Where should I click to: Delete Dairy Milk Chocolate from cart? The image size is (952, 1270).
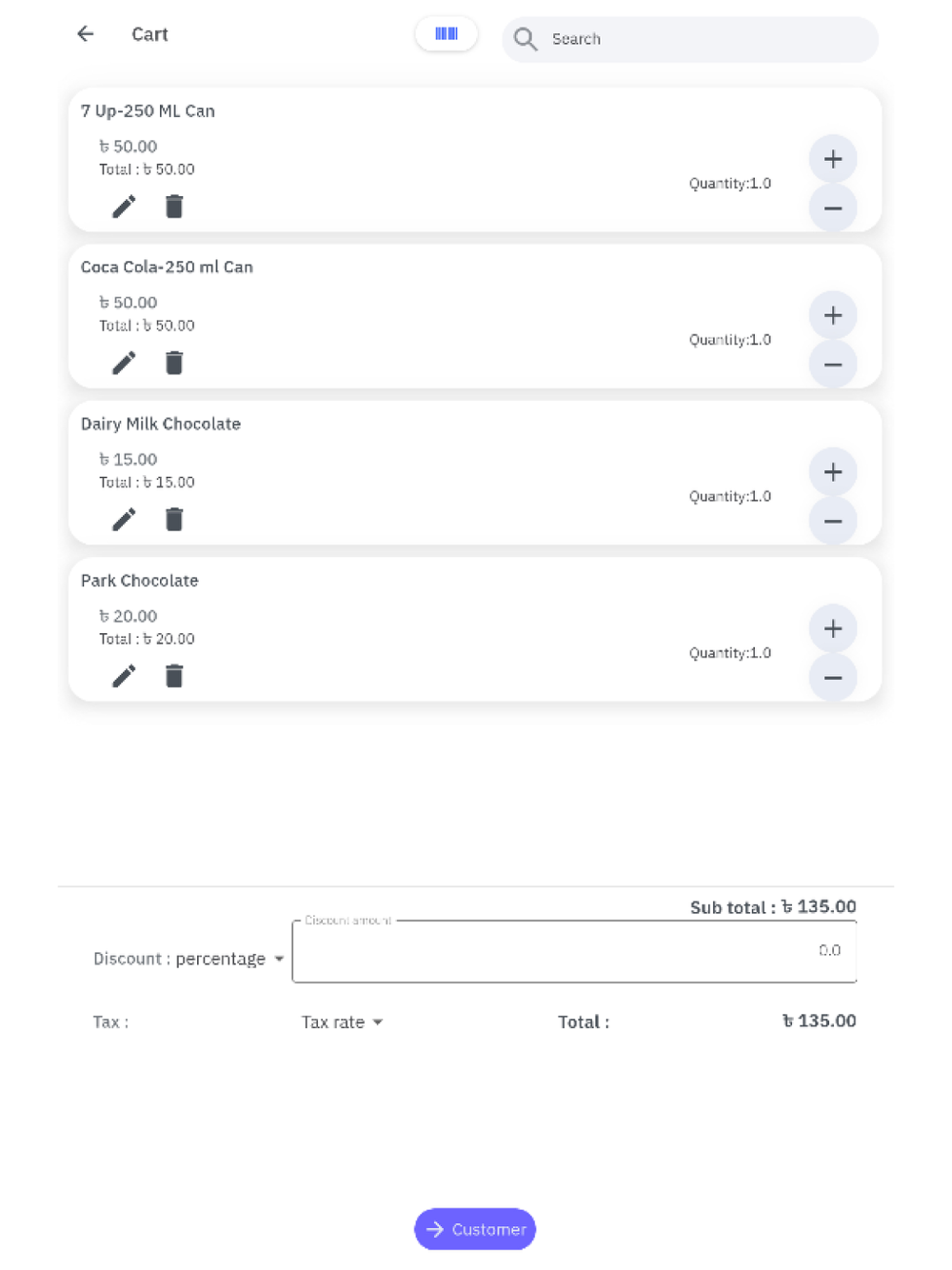[x=174, y=520]
